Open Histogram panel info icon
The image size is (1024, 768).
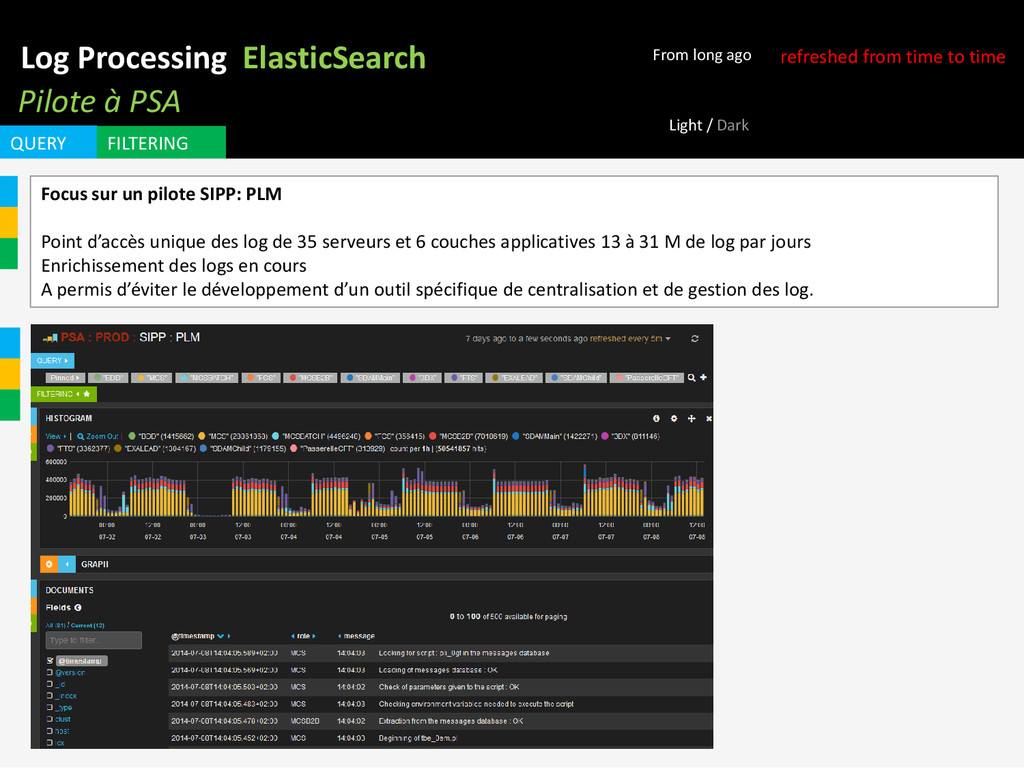tap(656, 419)
